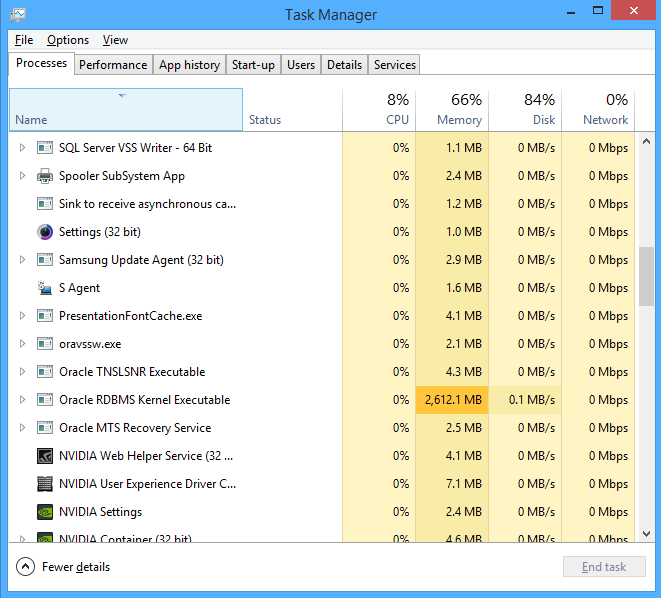Click the NVIDIA Settings green icon

pyautogui.click(x=45, y=512)
